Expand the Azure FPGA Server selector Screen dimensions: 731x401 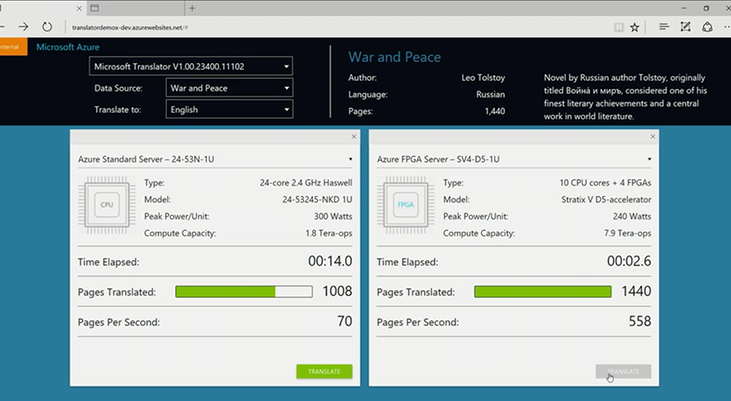pyautogui.click(x=512, y=158)
